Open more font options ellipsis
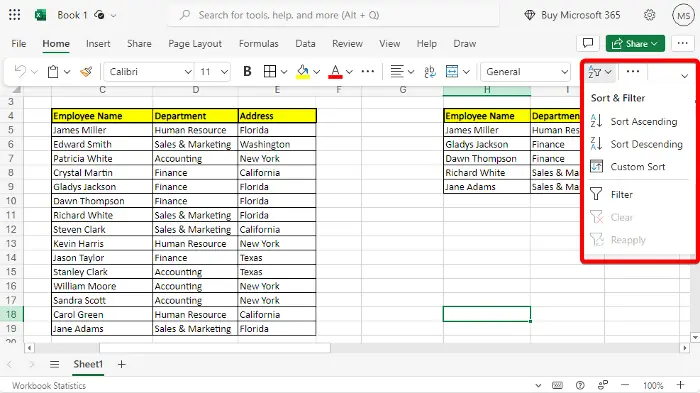The height and width of the screenshot is (393, 700). click(368, 71)
